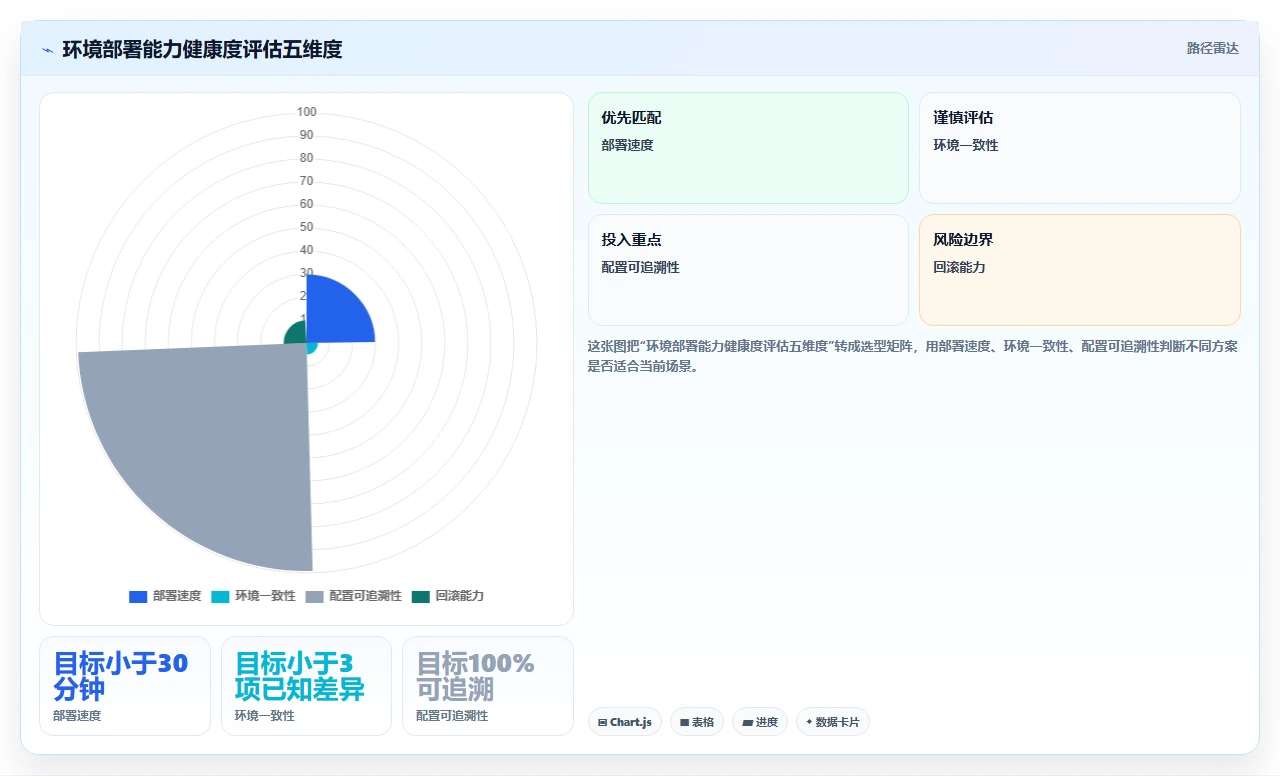
Task: Click the icon in the 数据卡片 tag
Action: pos(809,722)
